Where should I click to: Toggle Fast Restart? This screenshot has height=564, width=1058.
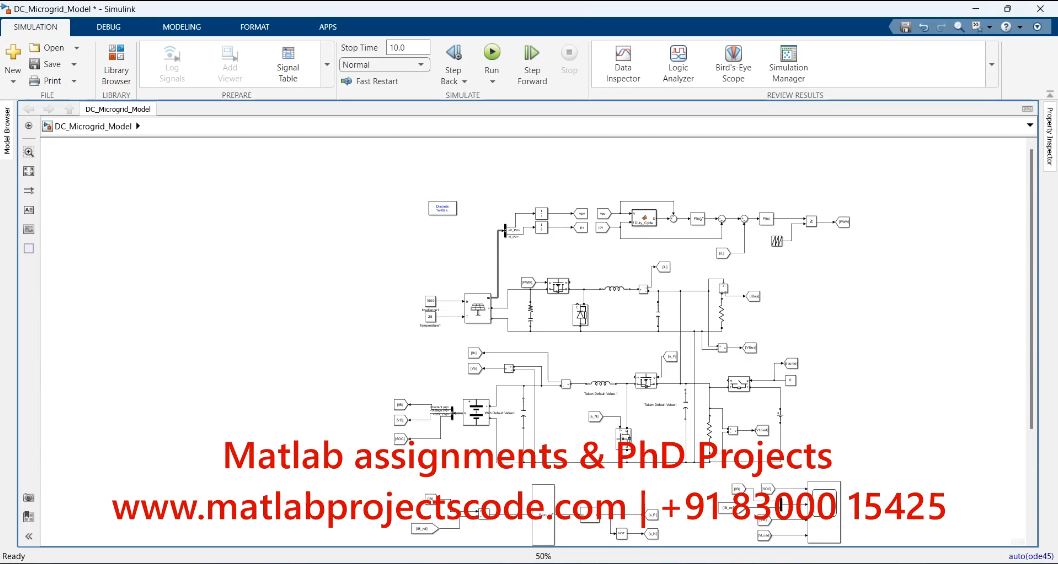[369, 81]
